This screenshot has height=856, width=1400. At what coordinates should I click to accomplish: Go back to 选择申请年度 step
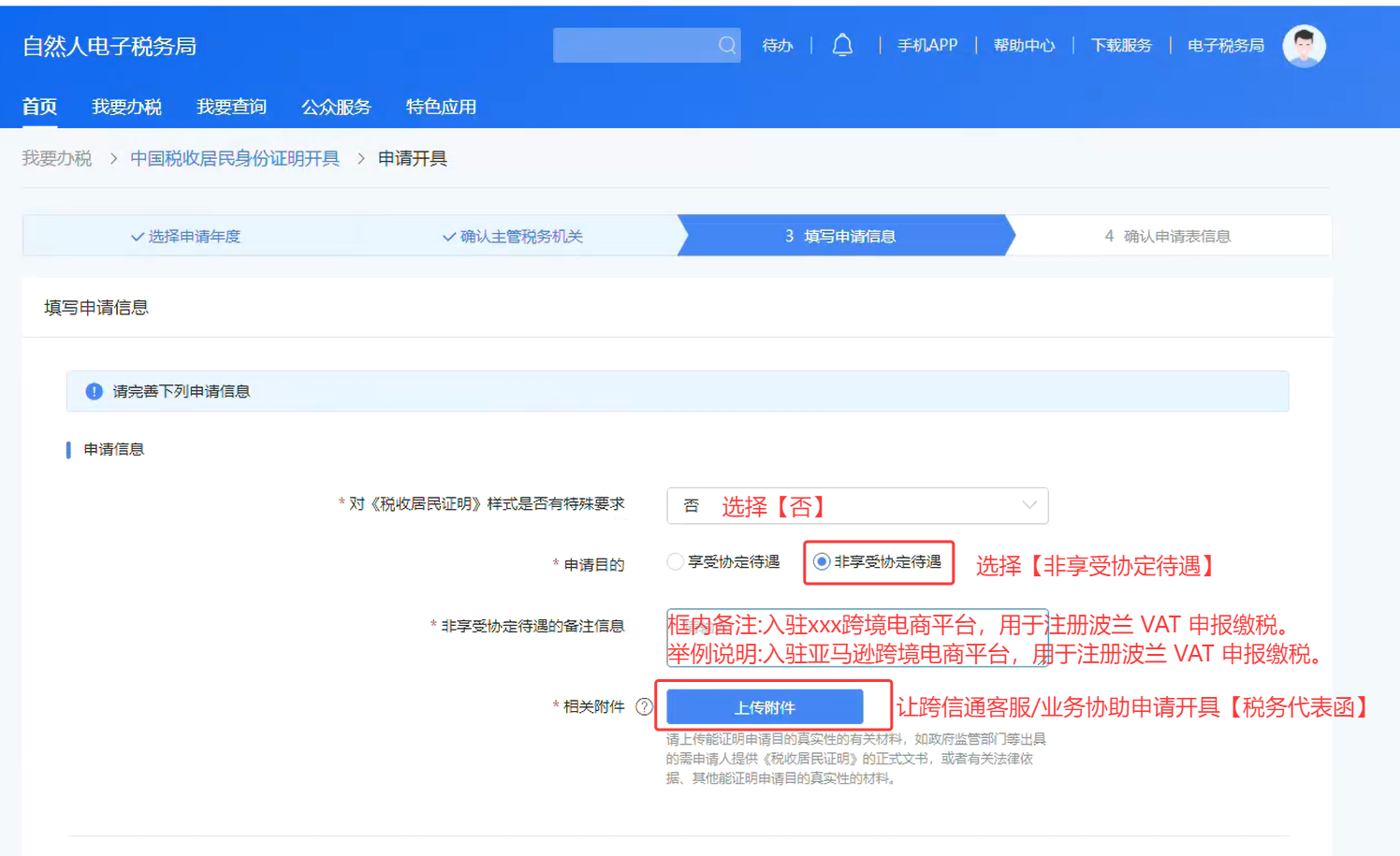[x=186, y=236]
